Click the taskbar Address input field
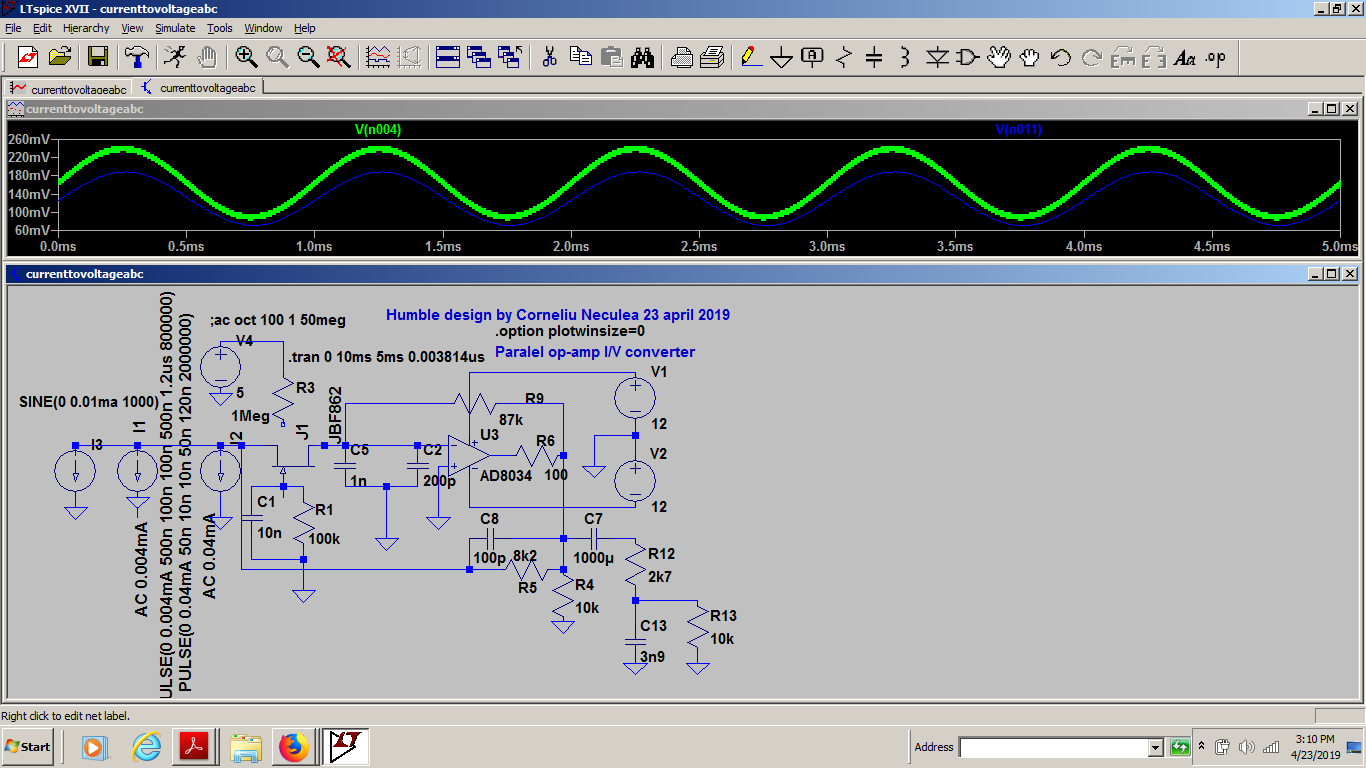 tap(1053, 747)
